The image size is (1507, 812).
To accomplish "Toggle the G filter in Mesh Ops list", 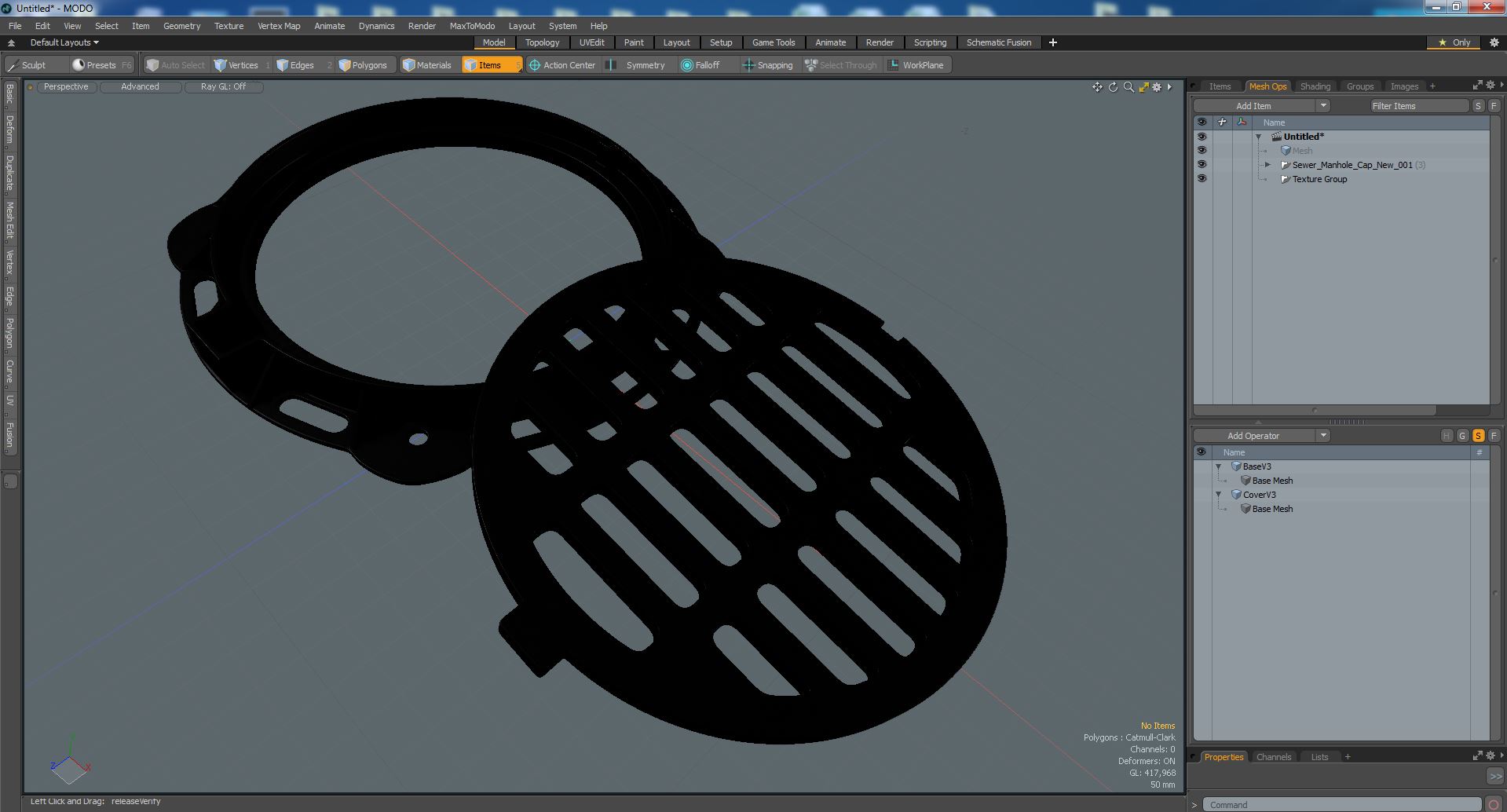I will tap(1462, 436).
